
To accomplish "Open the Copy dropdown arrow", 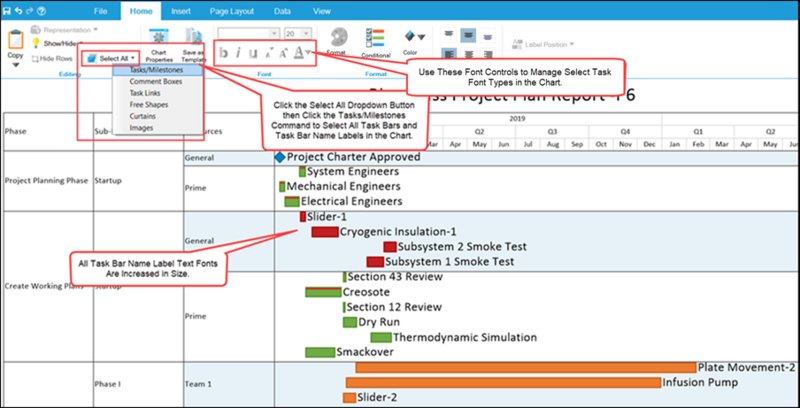I will tap(15, 65).
